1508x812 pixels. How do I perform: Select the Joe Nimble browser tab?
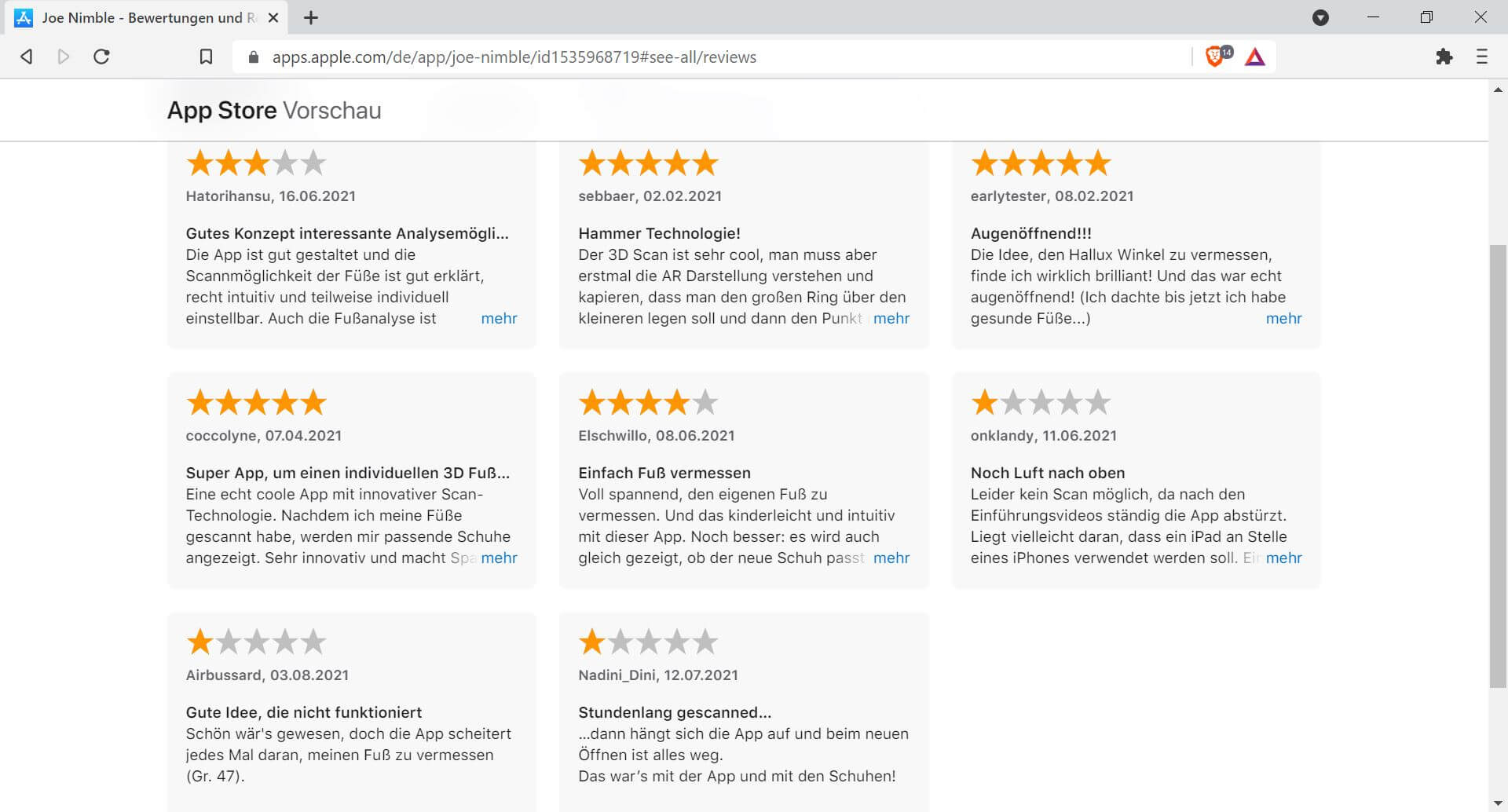(146, 17)
